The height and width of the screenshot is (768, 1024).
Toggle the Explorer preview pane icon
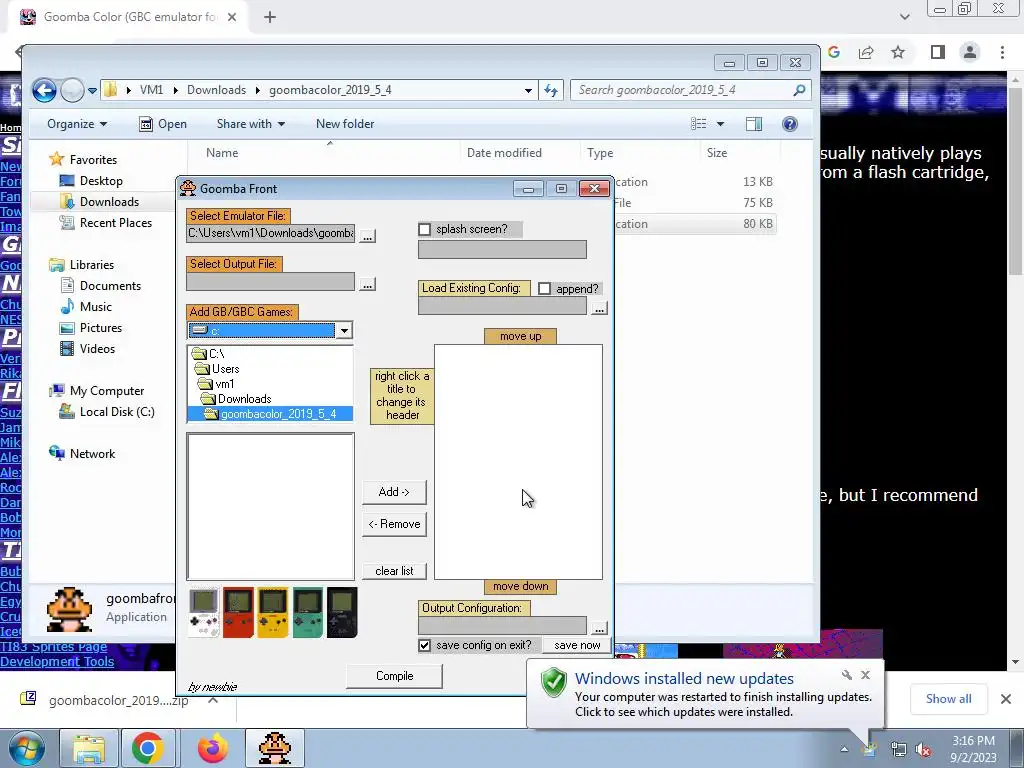click(754, 124)
